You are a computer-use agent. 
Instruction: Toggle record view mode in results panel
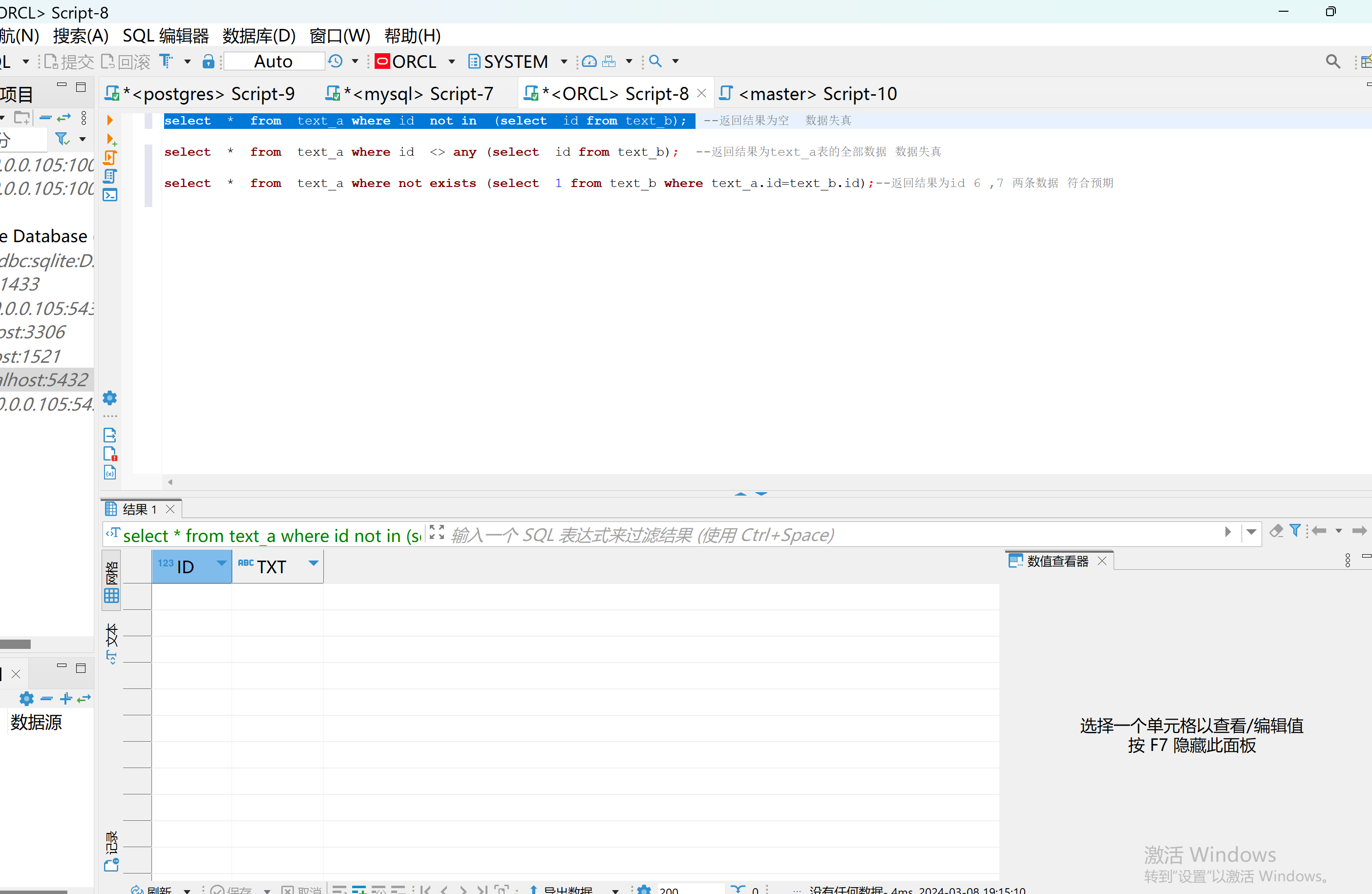coord(111,850)
